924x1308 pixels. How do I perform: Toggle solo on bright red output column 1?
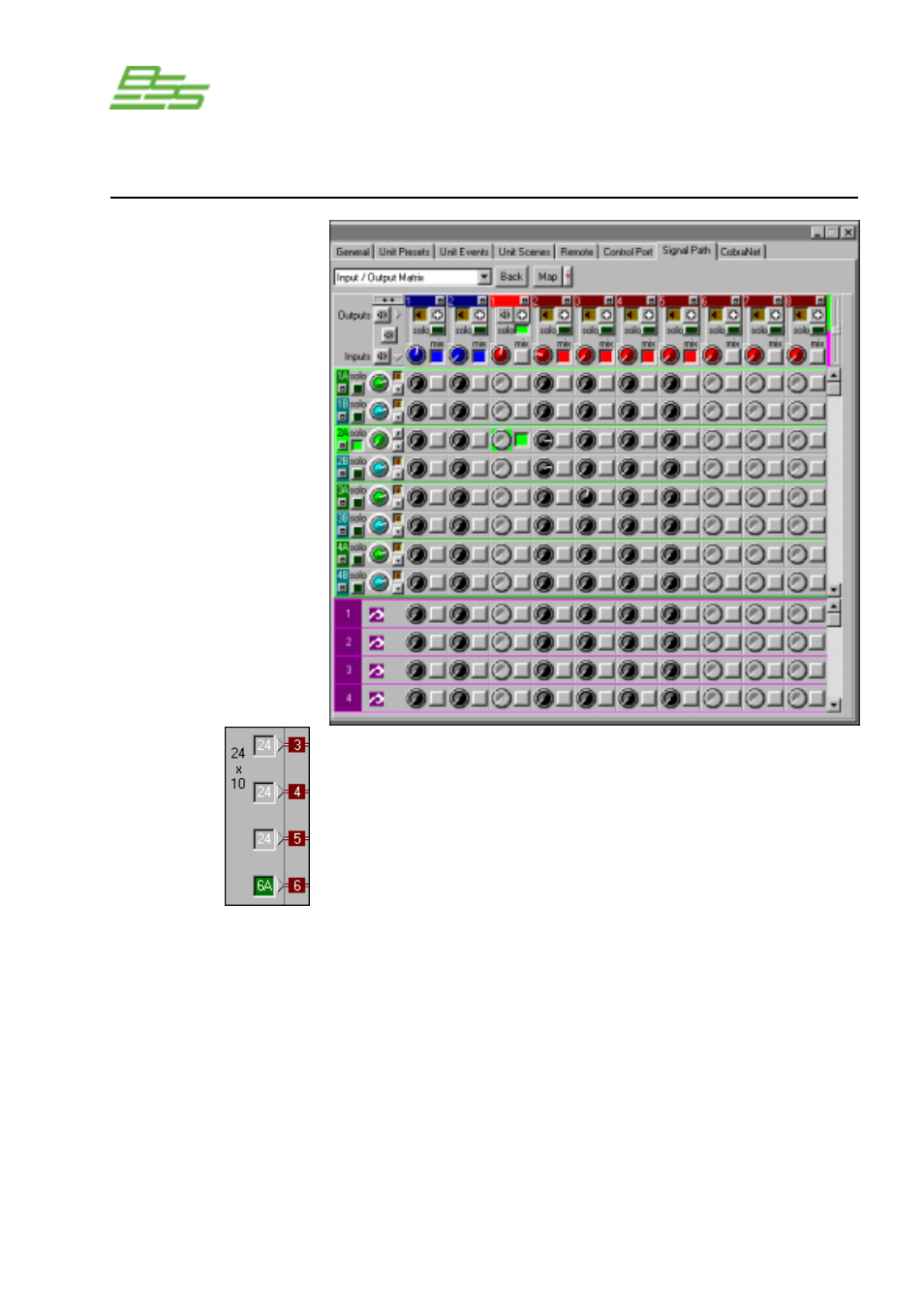(x=521, y=330)
